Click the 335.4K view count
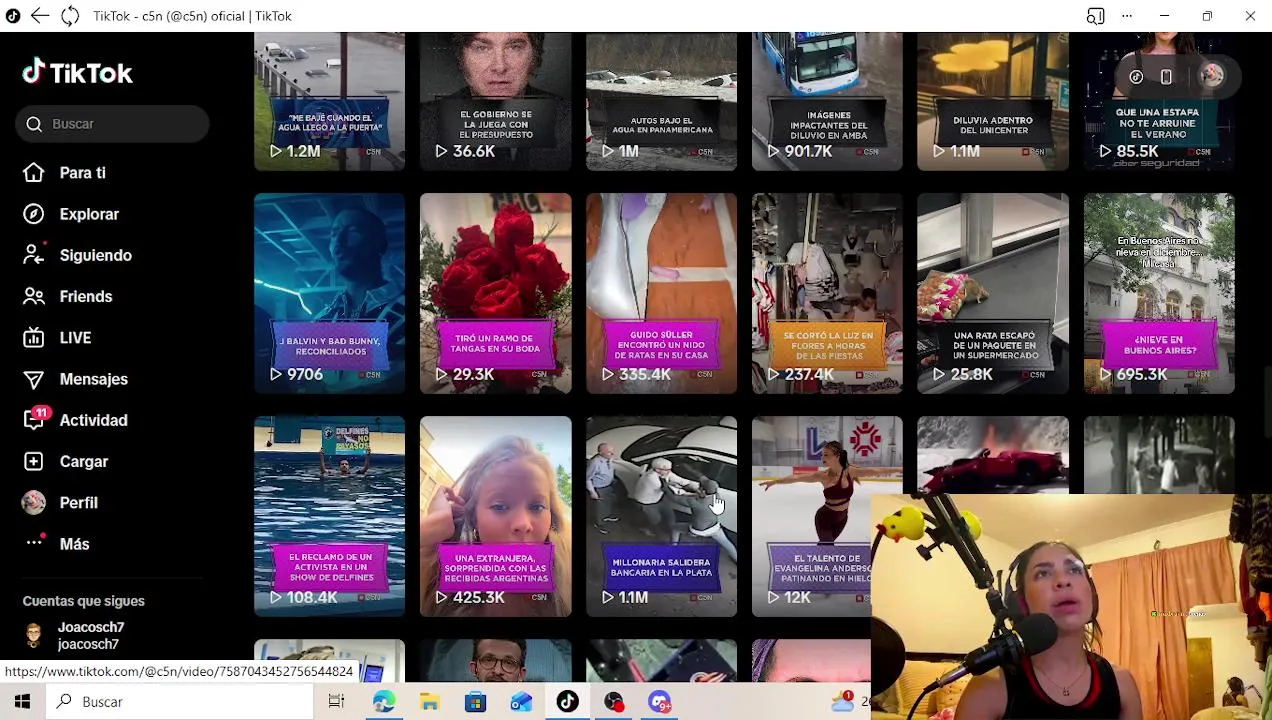Viewport: 1272px width, 720px height. [645, 374]
